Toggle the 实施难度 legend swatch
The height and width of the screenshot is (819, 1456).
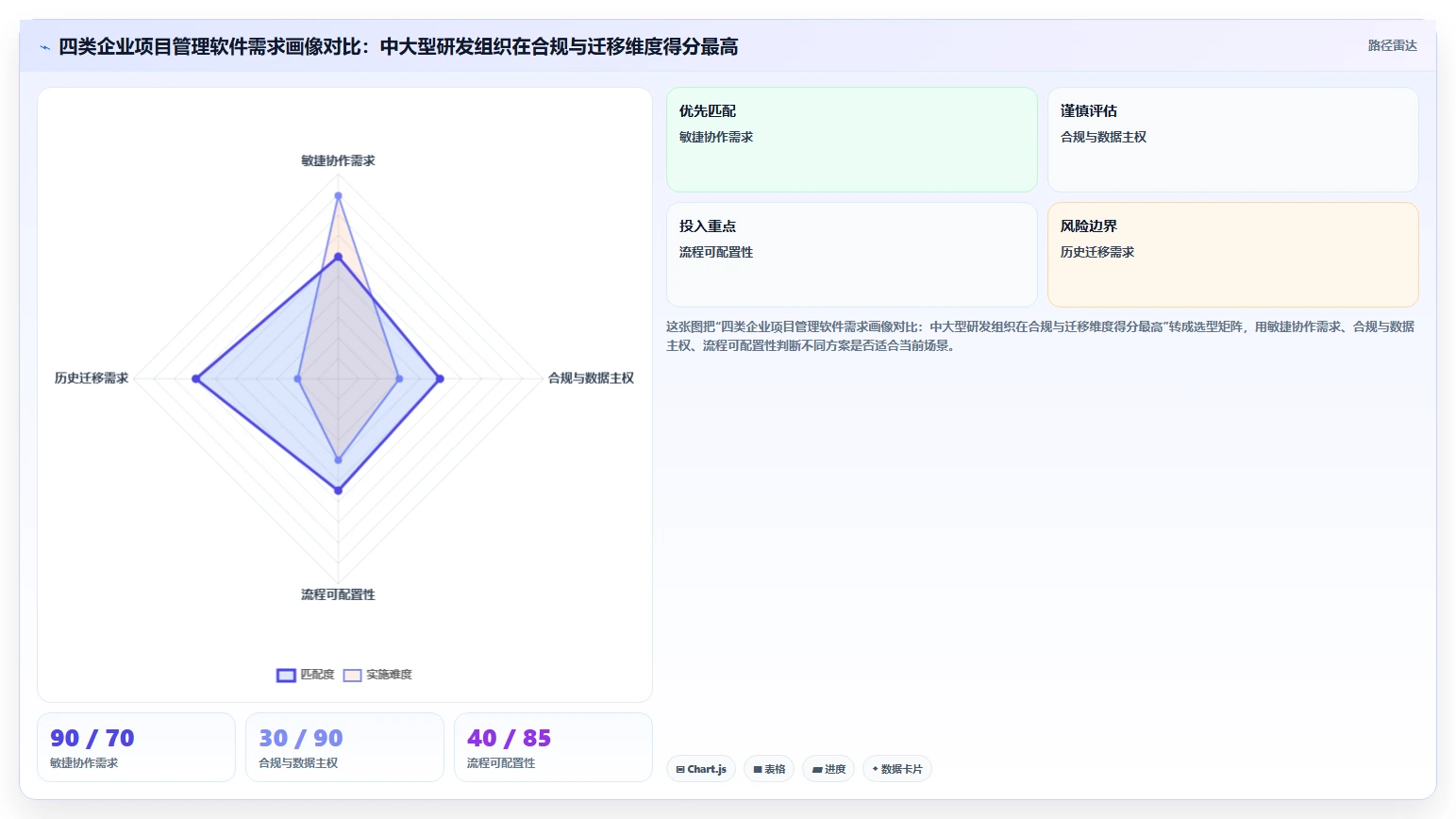352,675
